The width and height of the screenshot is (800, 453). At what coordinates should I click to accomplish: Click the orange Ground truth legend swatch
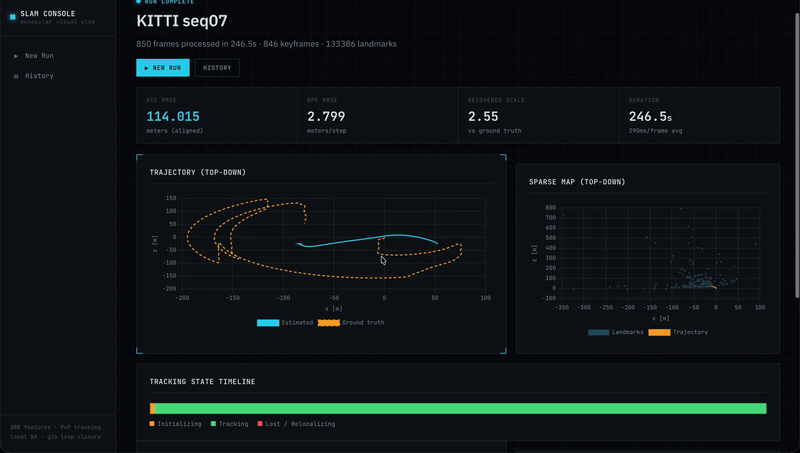point(329,322)
